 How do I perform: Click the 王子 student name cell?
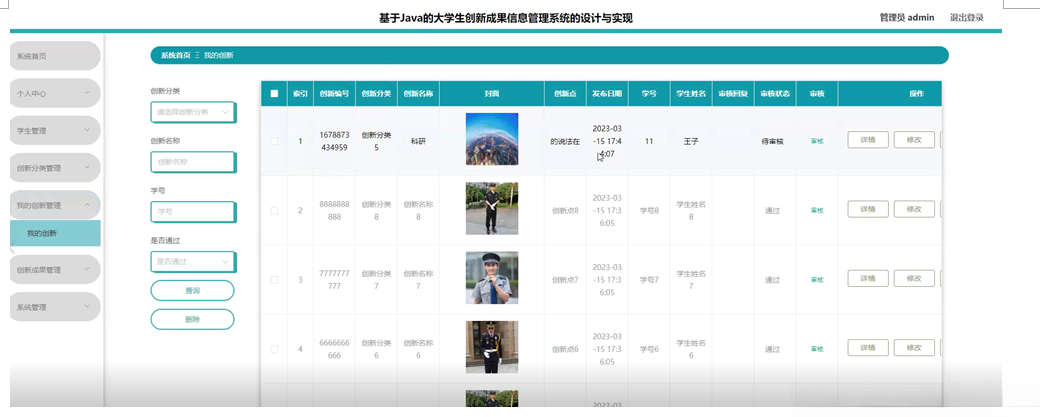coord(690,141)
